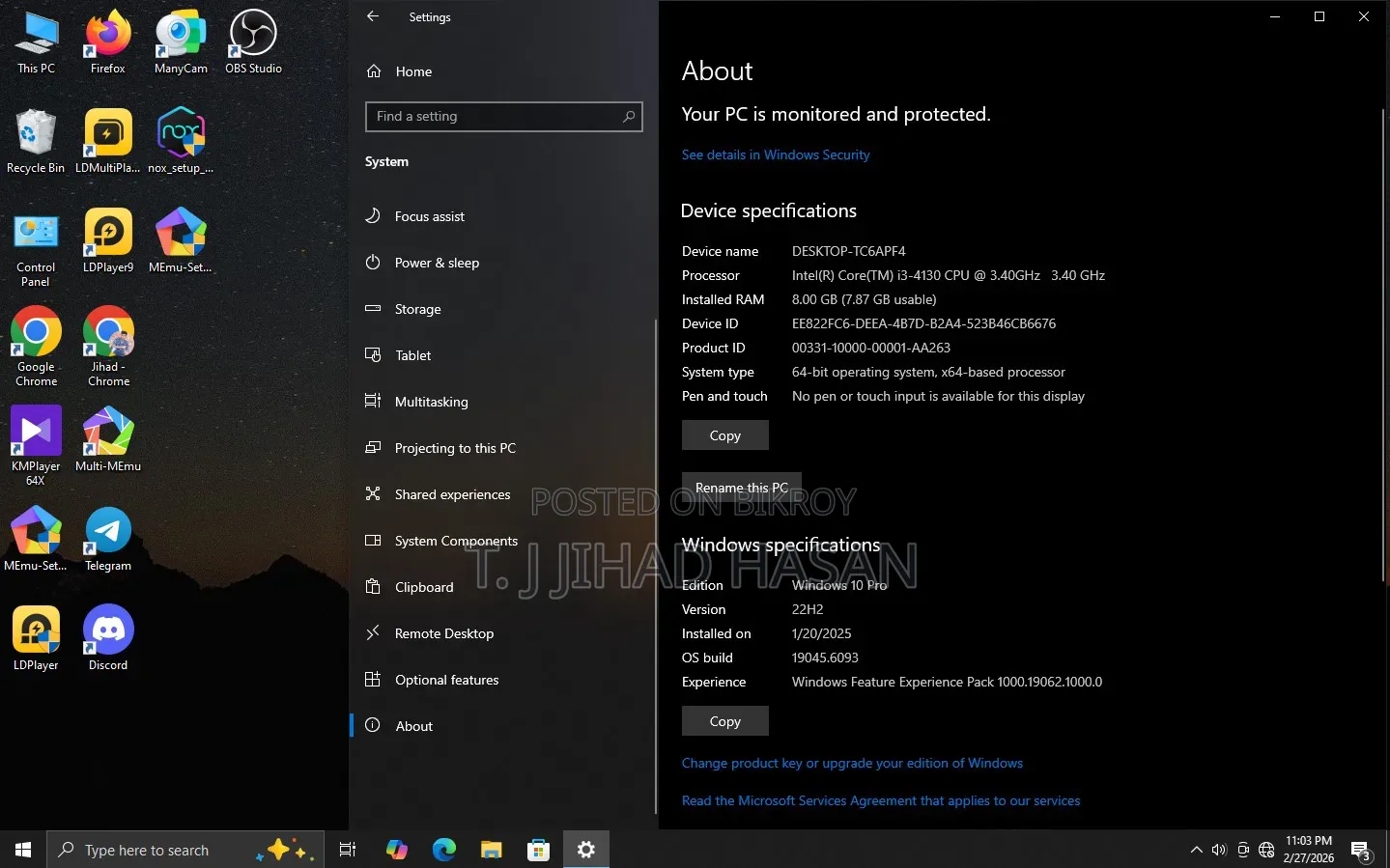The height and width of the screenshot is (868, 1390).
Task: Click Copy under Windows specifications
Action: pyautogui.click(x=725, y=721)
